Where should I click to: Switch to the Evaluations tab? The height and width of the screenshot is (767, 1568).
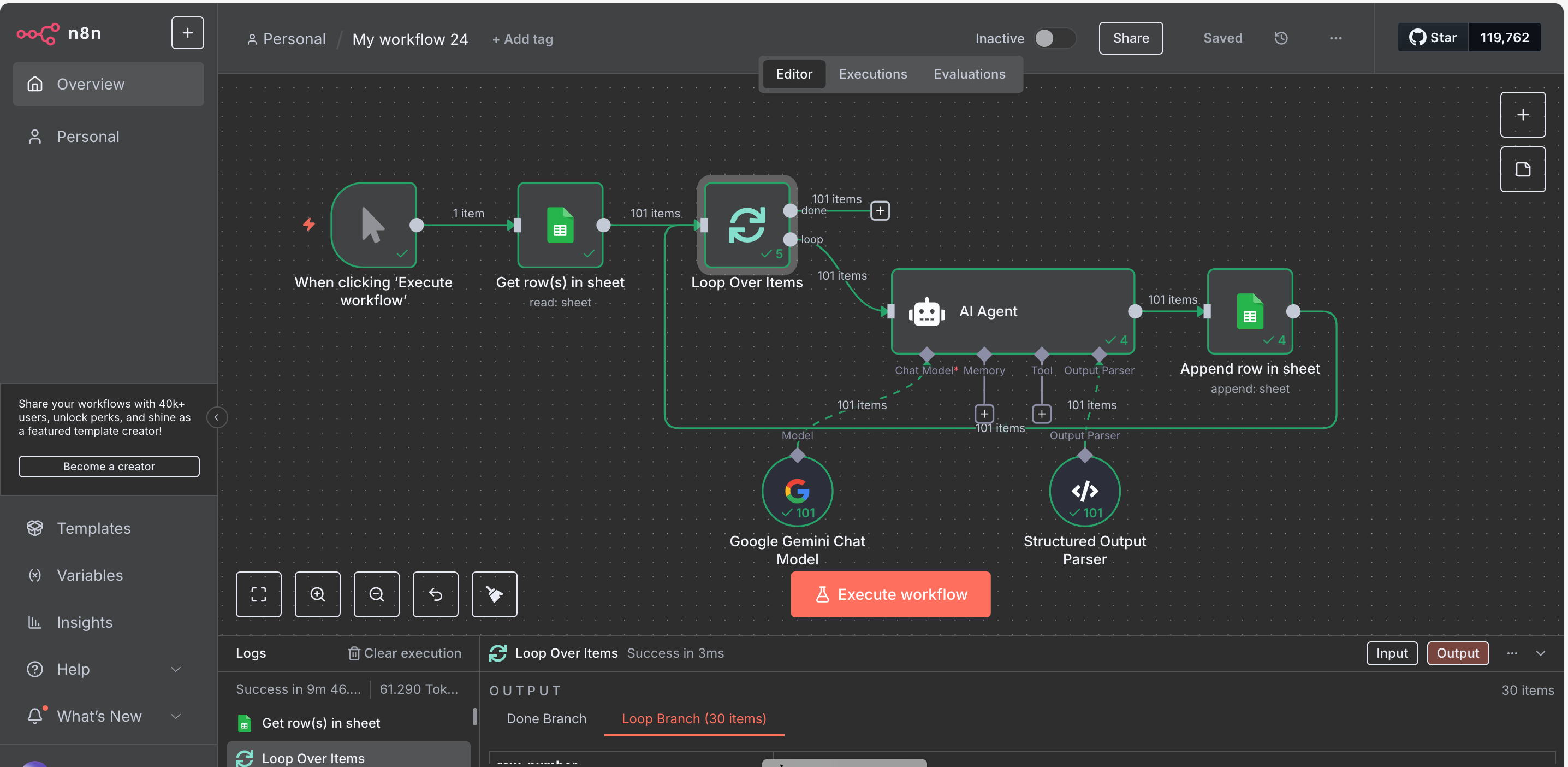click(x=969, y=74)
